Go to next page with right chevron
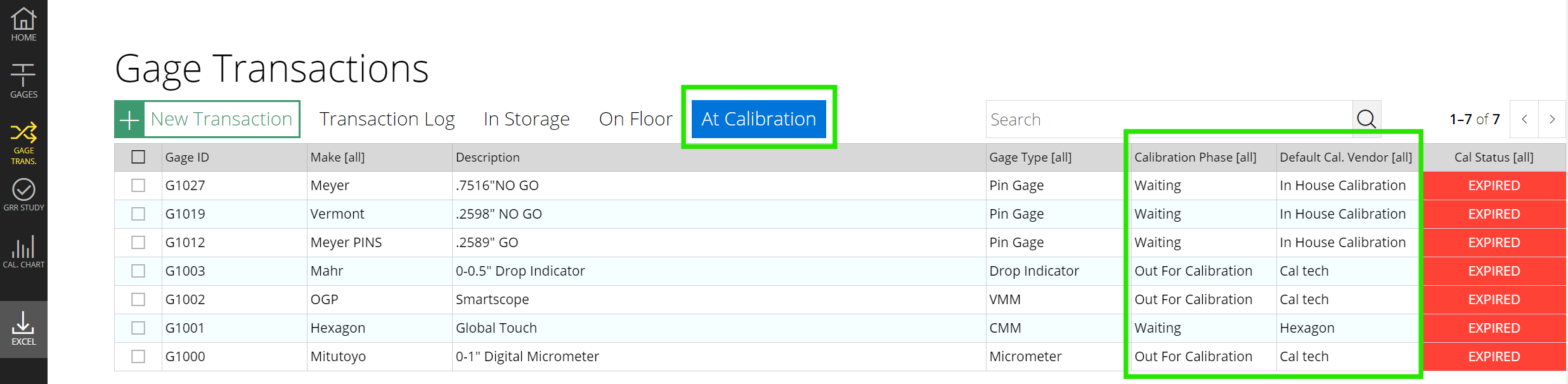The height and width of the screenshot is (384, 1568). coord(1552,119)
